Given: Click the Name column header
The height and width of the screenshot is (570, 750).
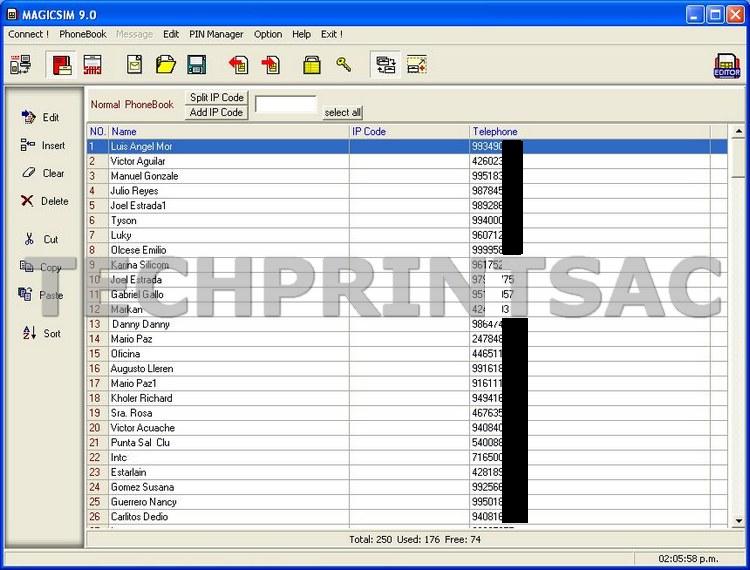Looking at the screenshot, I should click(x=229, y=132).
